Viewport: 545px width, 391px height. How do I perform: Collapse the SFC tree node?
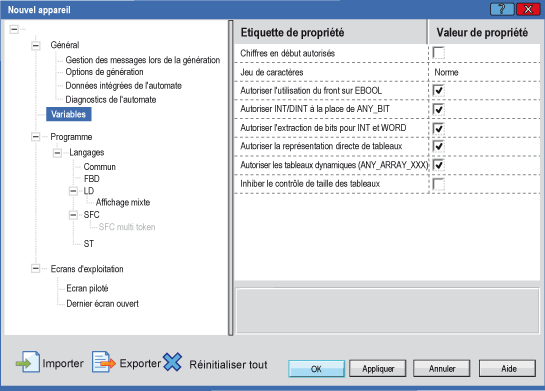pyautogui.click(x=73, y=215)
